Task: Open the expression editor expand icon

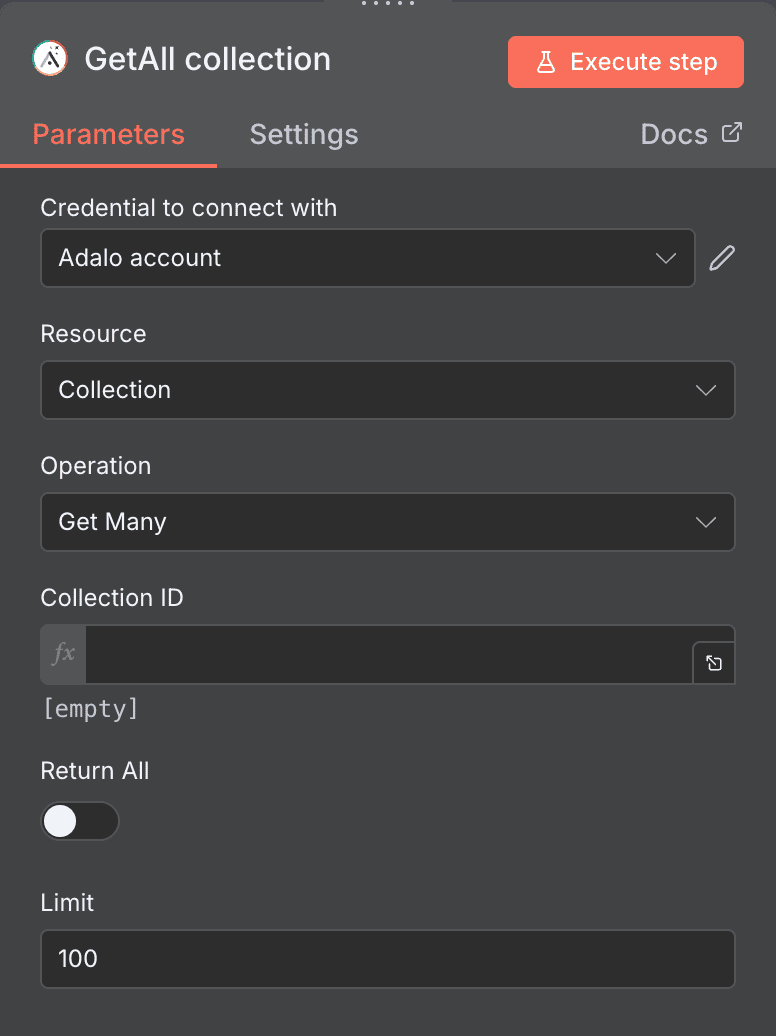Action: 713,661
